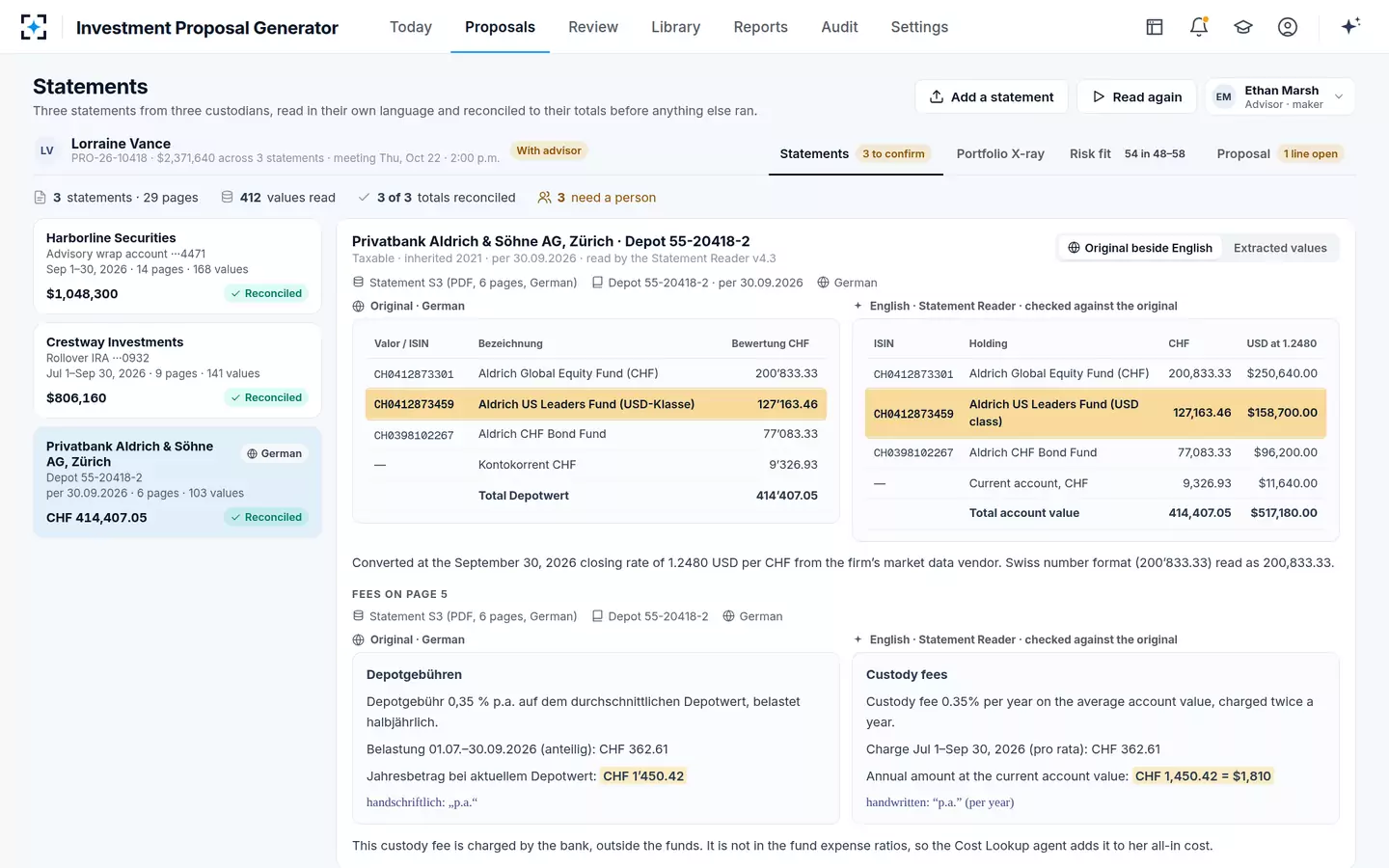Click the people icon next to need a person
Image resolution: width=1389 pixels, height=868 pixels.
[x=545, y=198]
